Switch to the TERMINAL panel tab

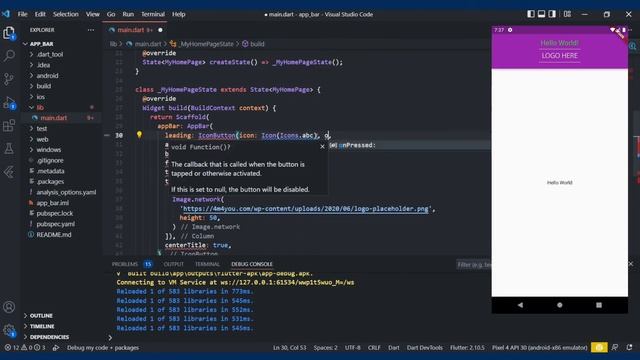tap(207, 264)
